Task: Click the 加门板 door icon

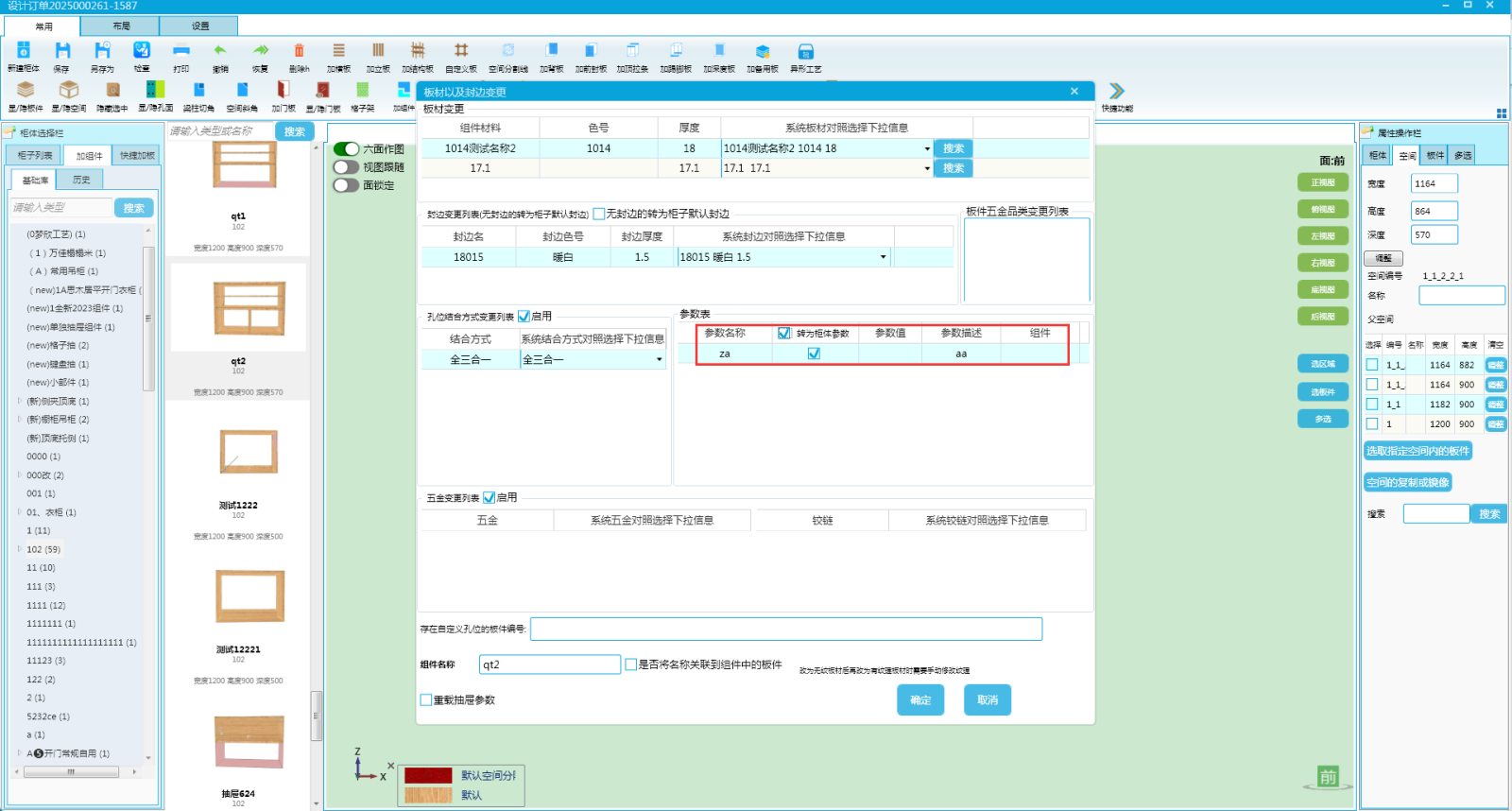Action: click(283, 91)
